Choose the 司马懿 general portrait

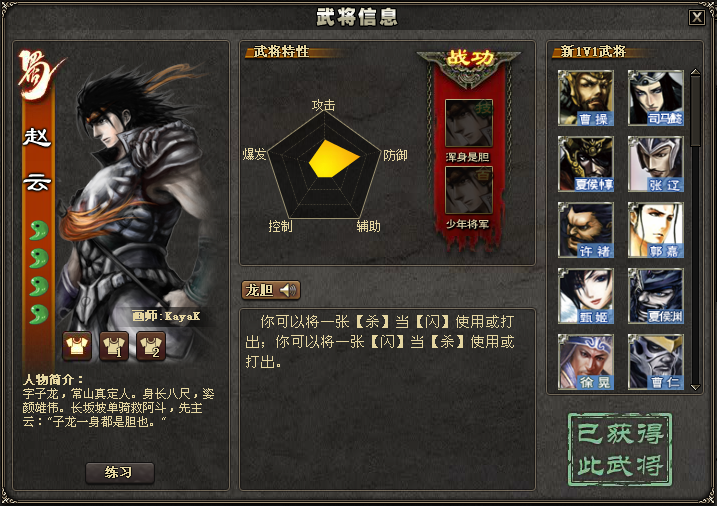[656, 98]
